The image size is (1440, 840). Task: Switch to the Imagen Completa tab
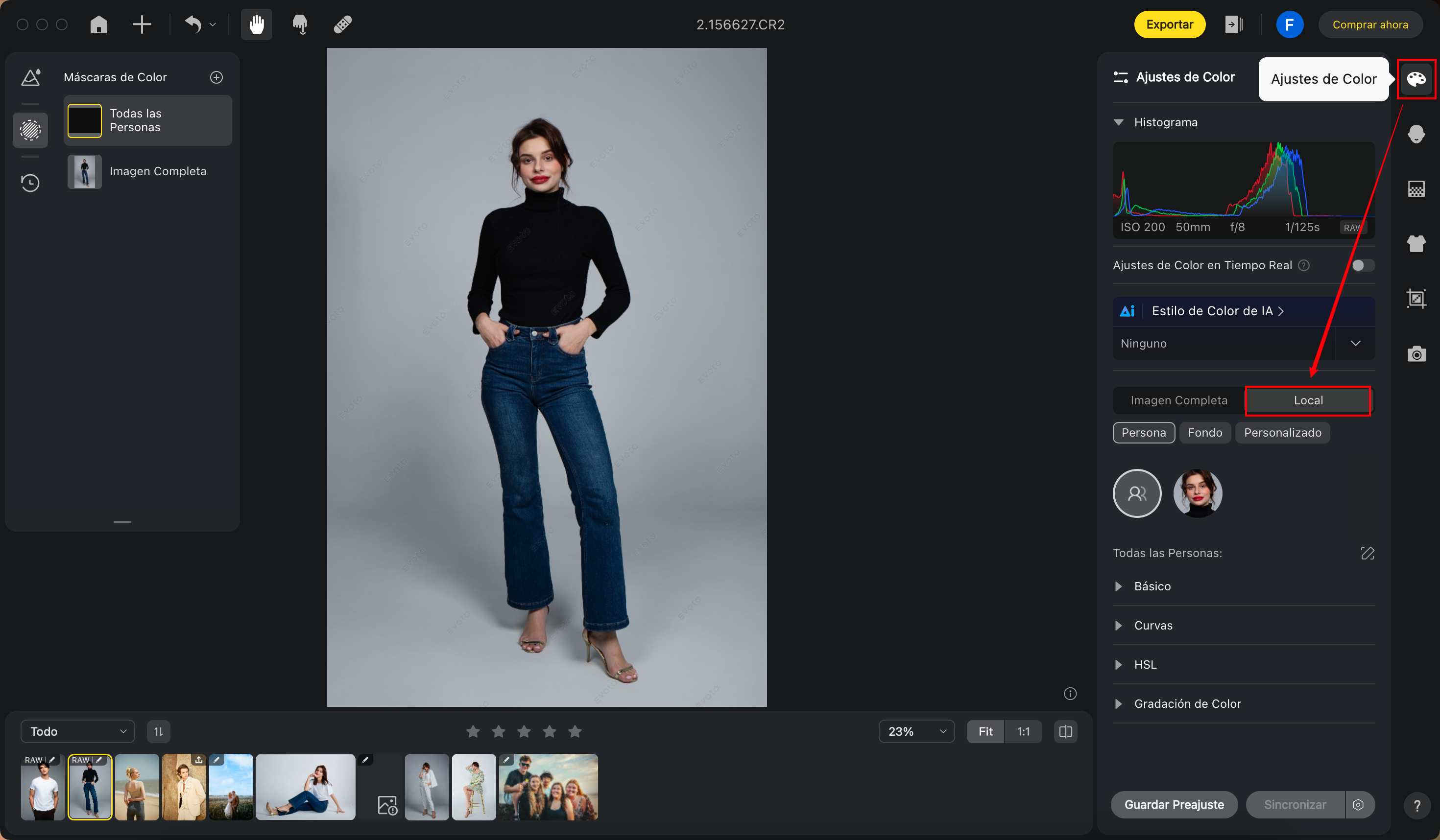[x=1178, y=400]
